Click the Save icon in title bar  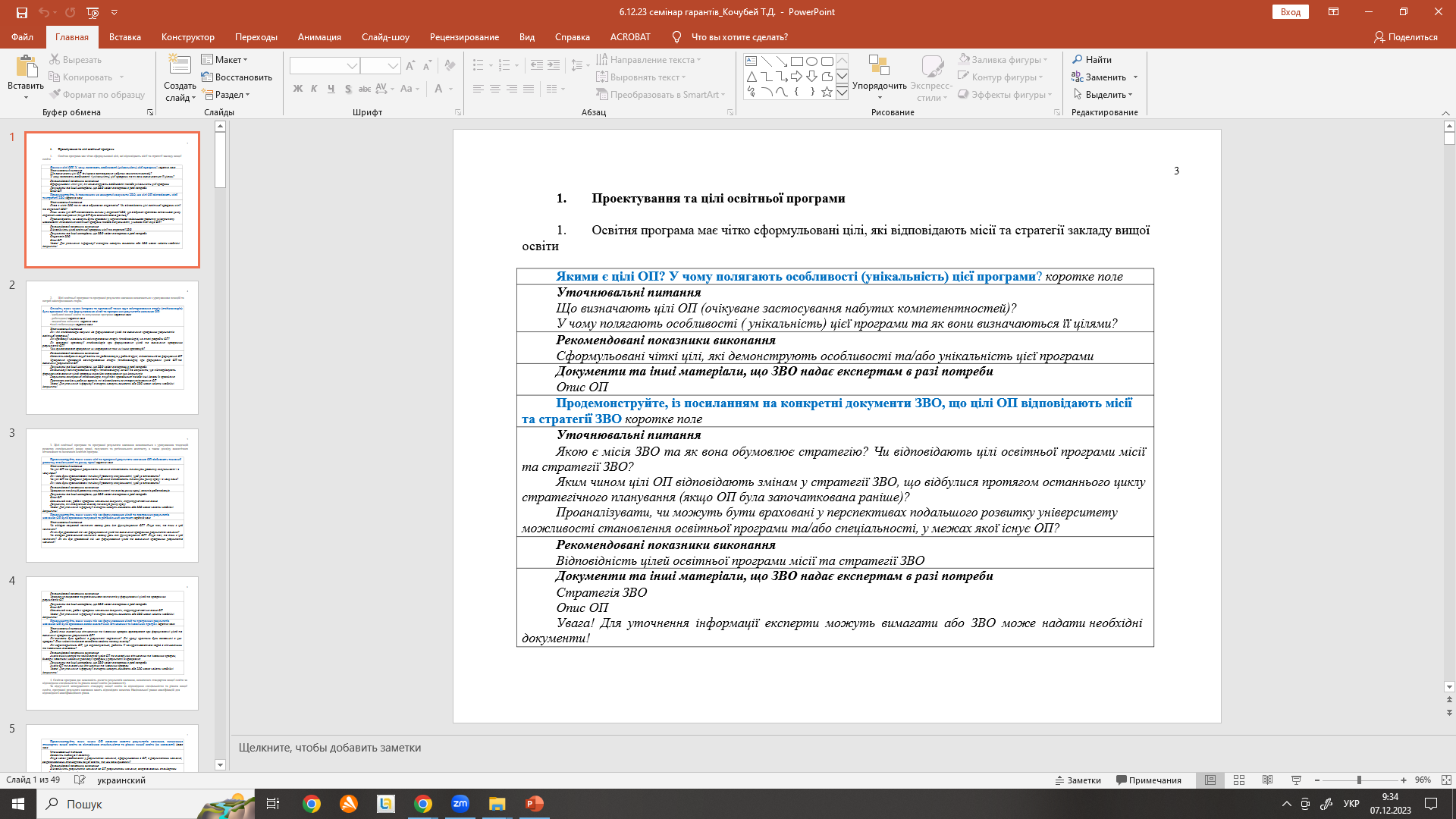tap(21, 12)
